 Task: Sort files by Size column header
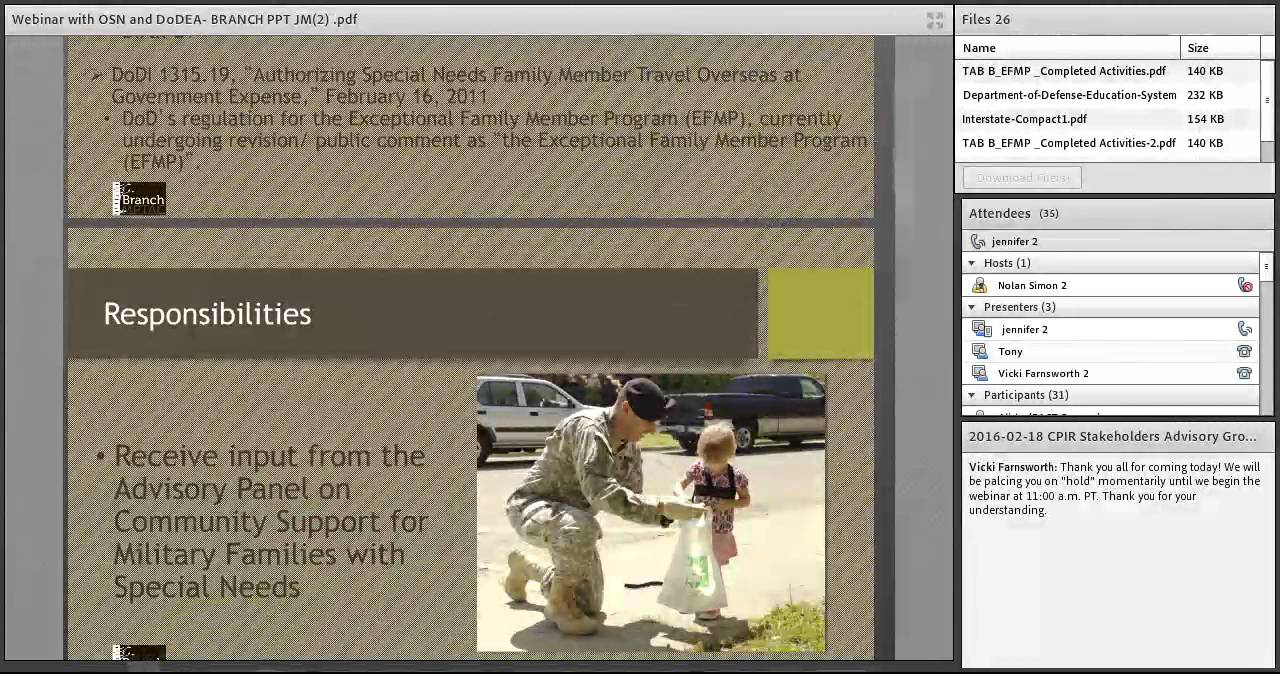click(1220, 48)
